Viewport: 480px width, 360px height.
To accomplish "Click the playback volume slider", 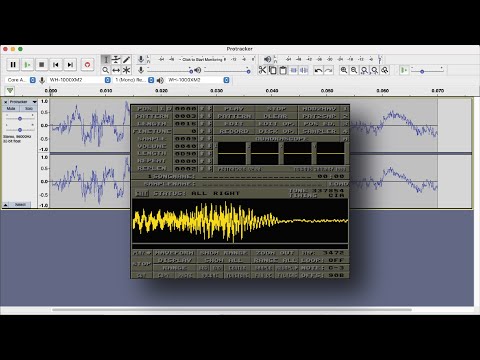I will coord(227,71).
